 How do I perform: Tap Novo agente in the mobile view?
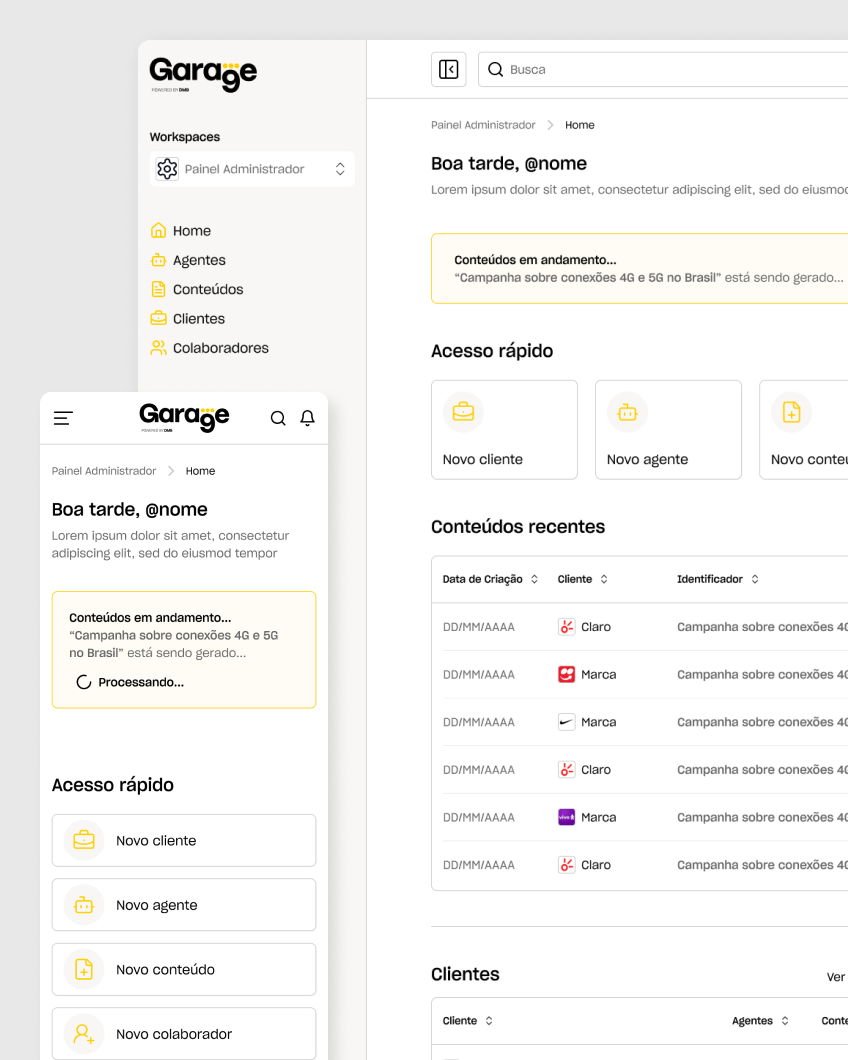(x=184, y=905)
